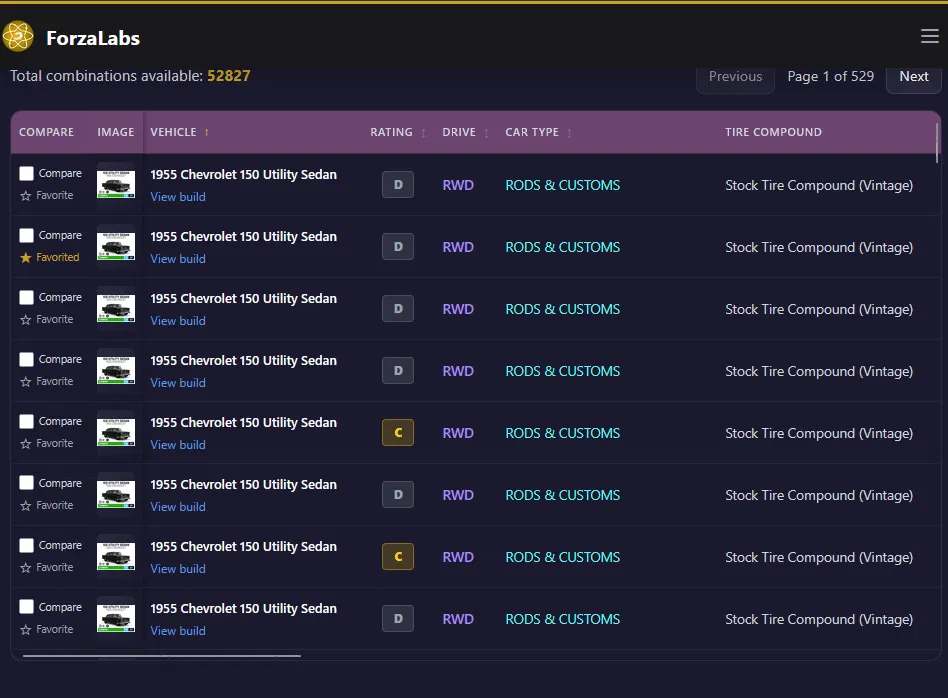The image size is (948, 698).
Task: Click the Favorite star in the third row
Action: click(25, 320)
